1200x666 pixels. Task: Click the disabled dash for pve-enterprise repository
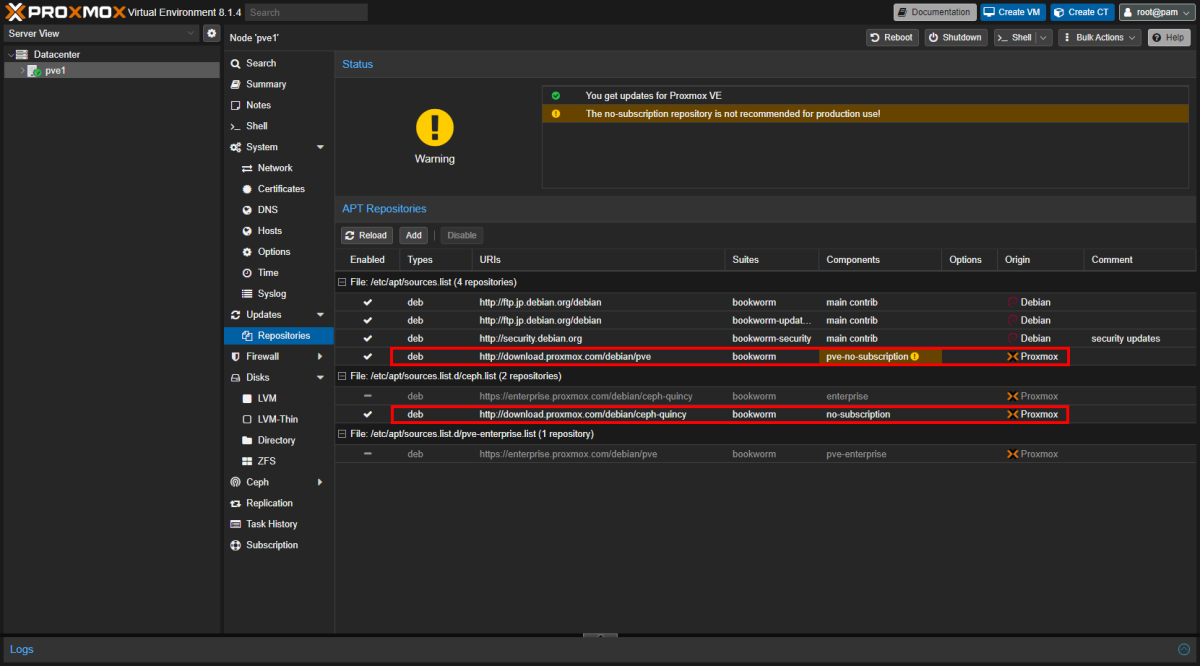[367, 454]
